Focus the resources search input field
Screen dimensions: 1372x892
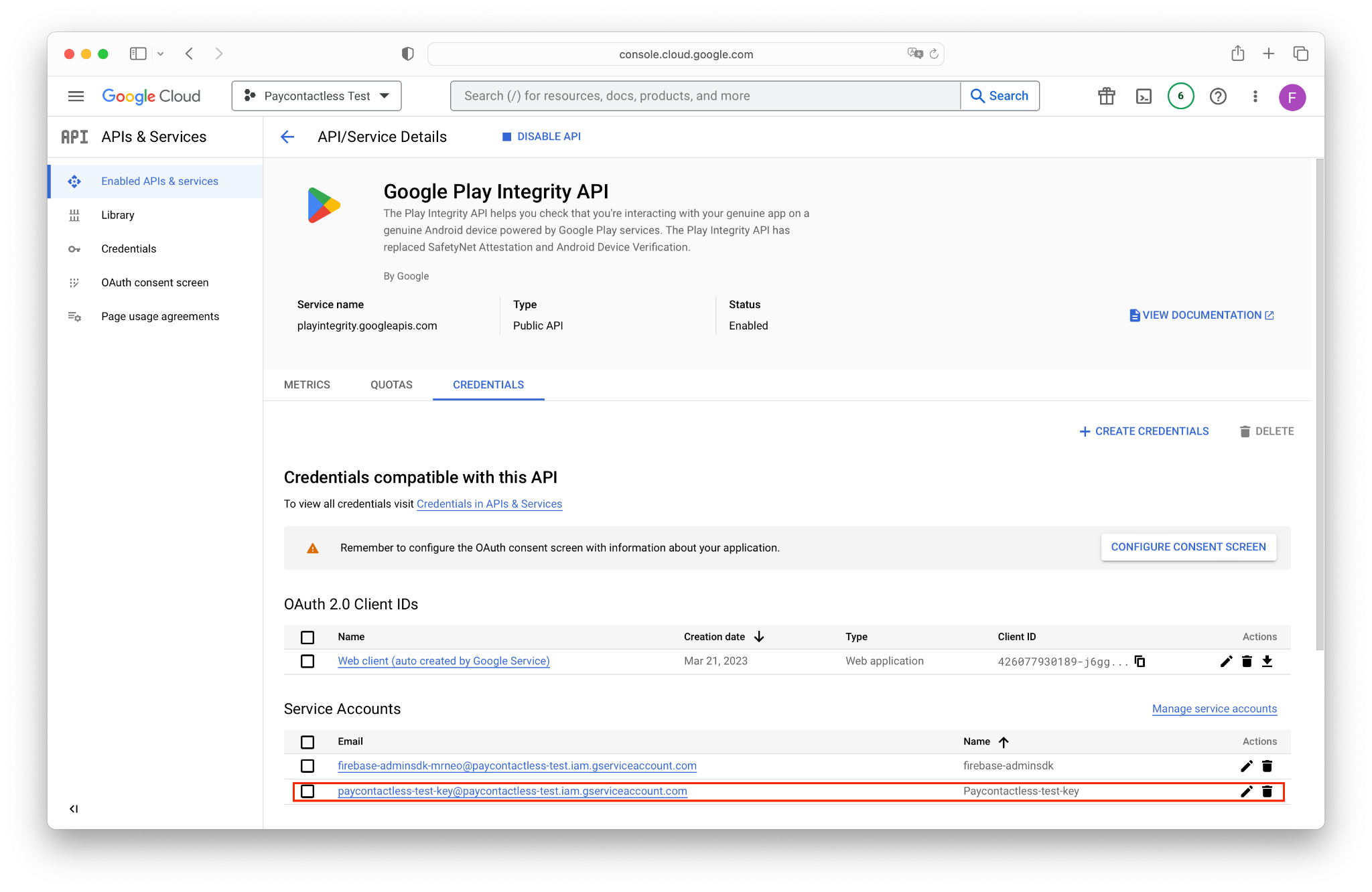[x=705, y=96]
